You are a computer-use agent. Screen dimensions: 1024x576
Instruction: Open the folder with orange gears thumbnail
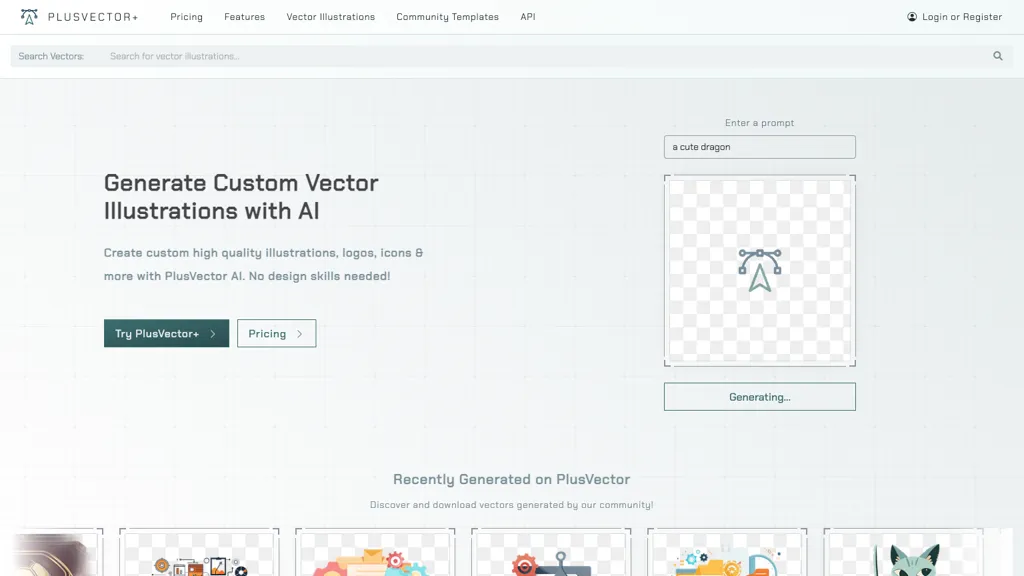tap(375, 552)
